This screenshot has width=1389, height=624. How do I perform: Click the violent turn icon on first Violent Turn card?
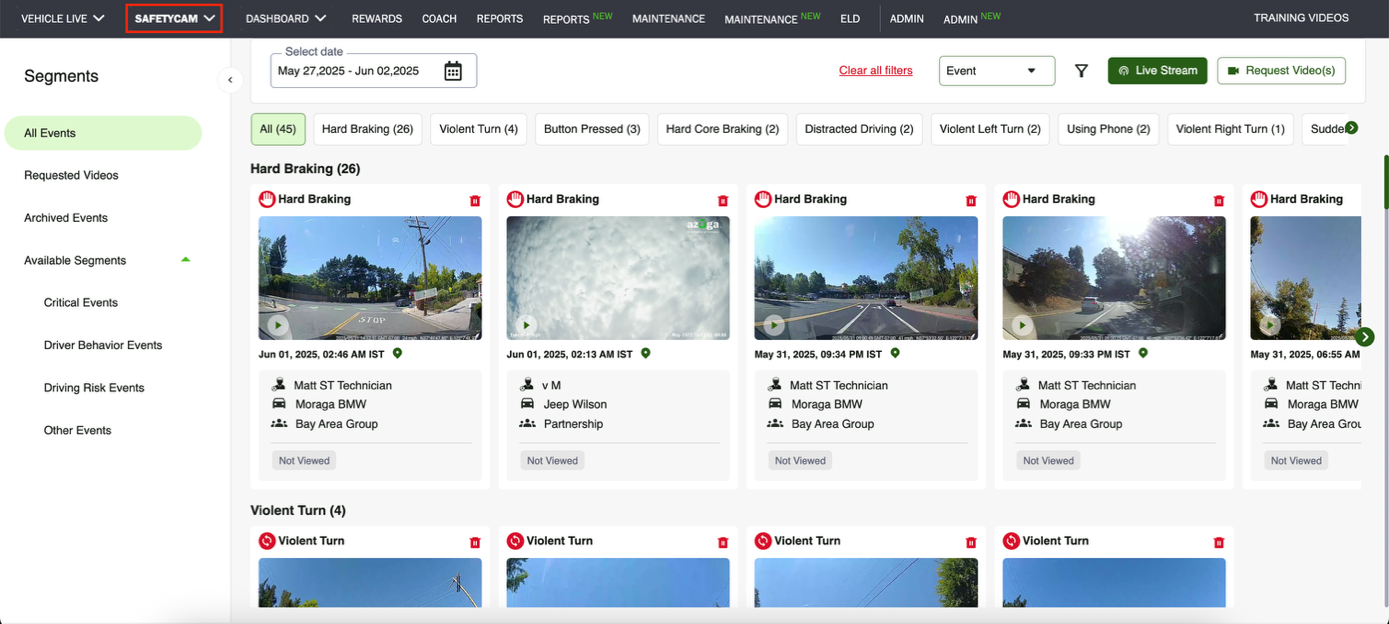click(267, 541)
